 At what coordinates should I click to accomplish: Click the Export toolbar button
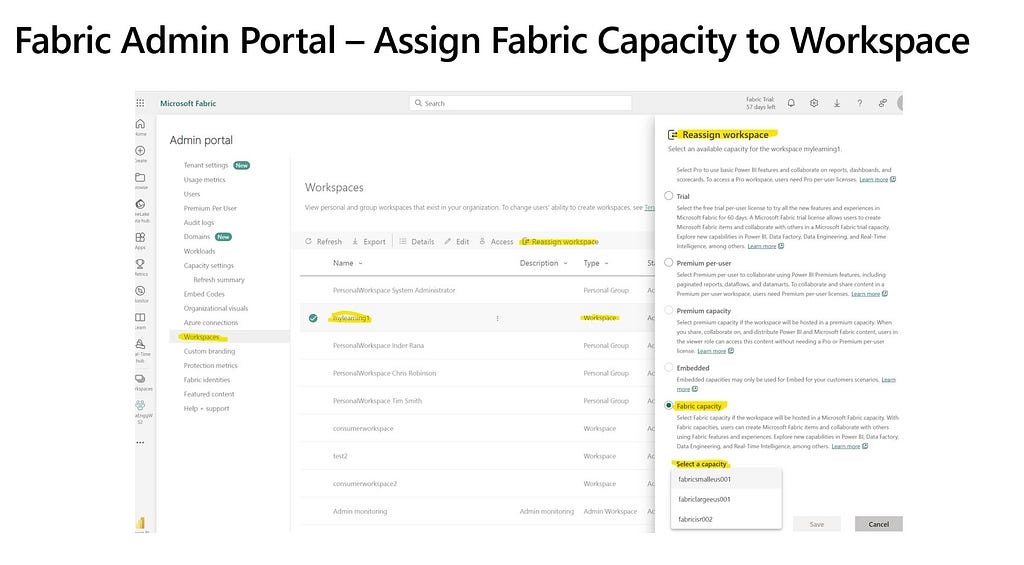369,242
